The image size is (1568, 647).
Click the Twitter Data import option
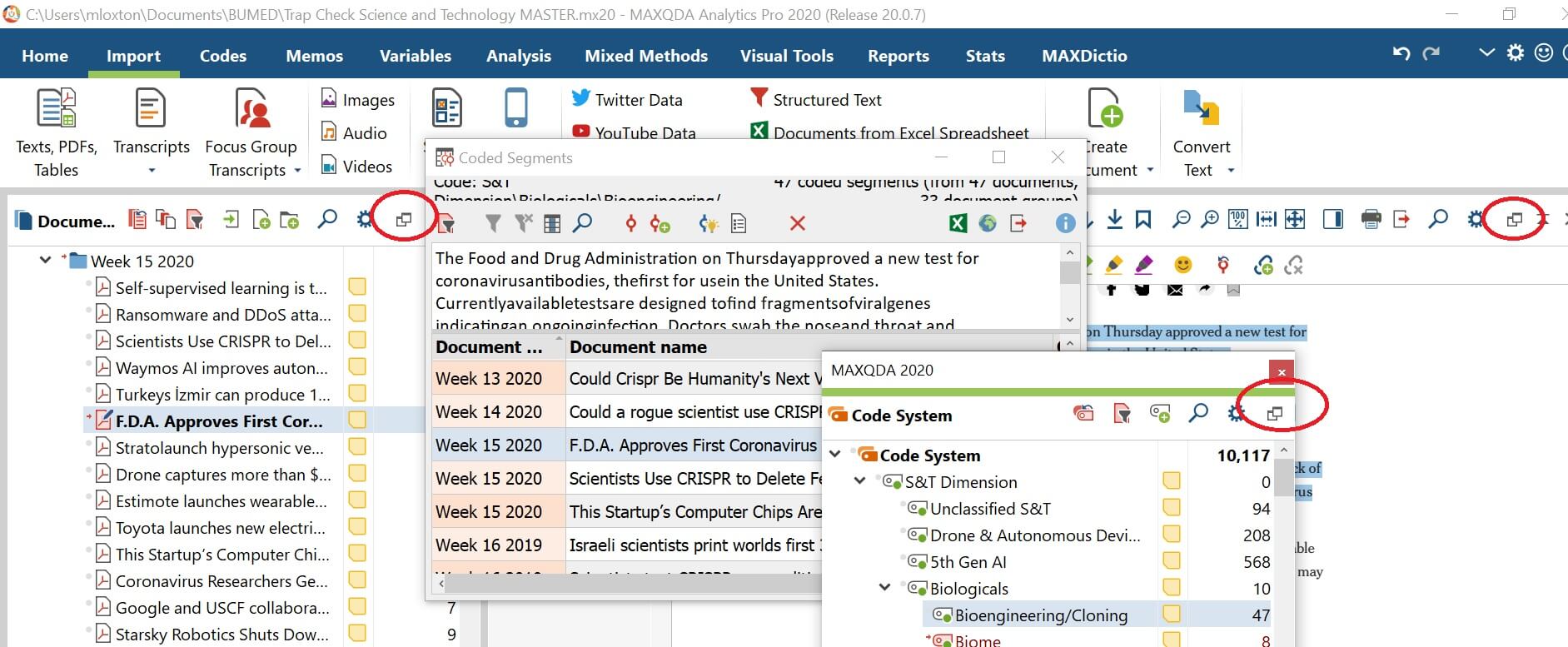(x=627, y=100)
